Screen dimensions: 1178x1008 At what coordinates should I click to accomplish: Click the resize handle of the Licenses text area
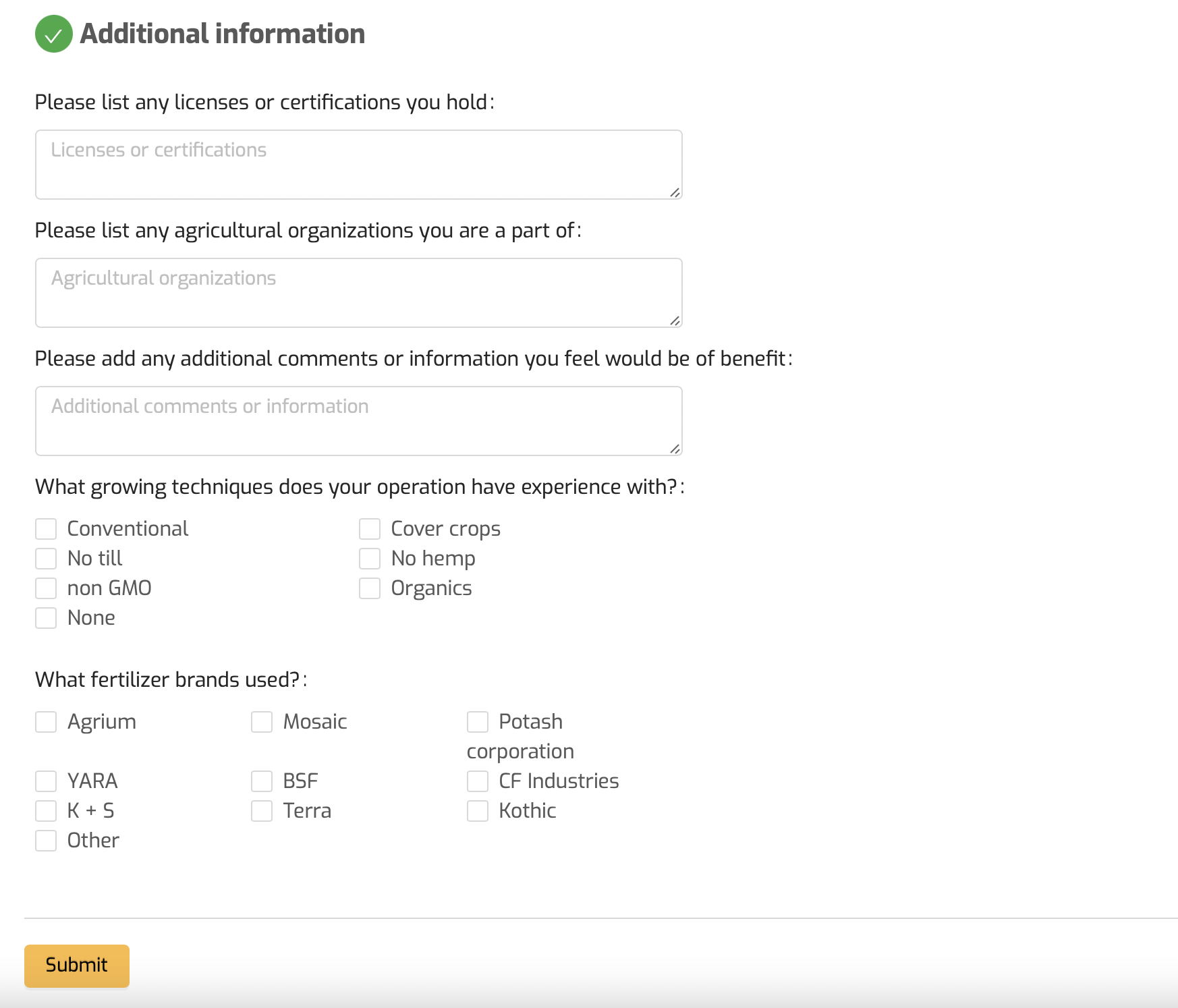coord(675,192)
